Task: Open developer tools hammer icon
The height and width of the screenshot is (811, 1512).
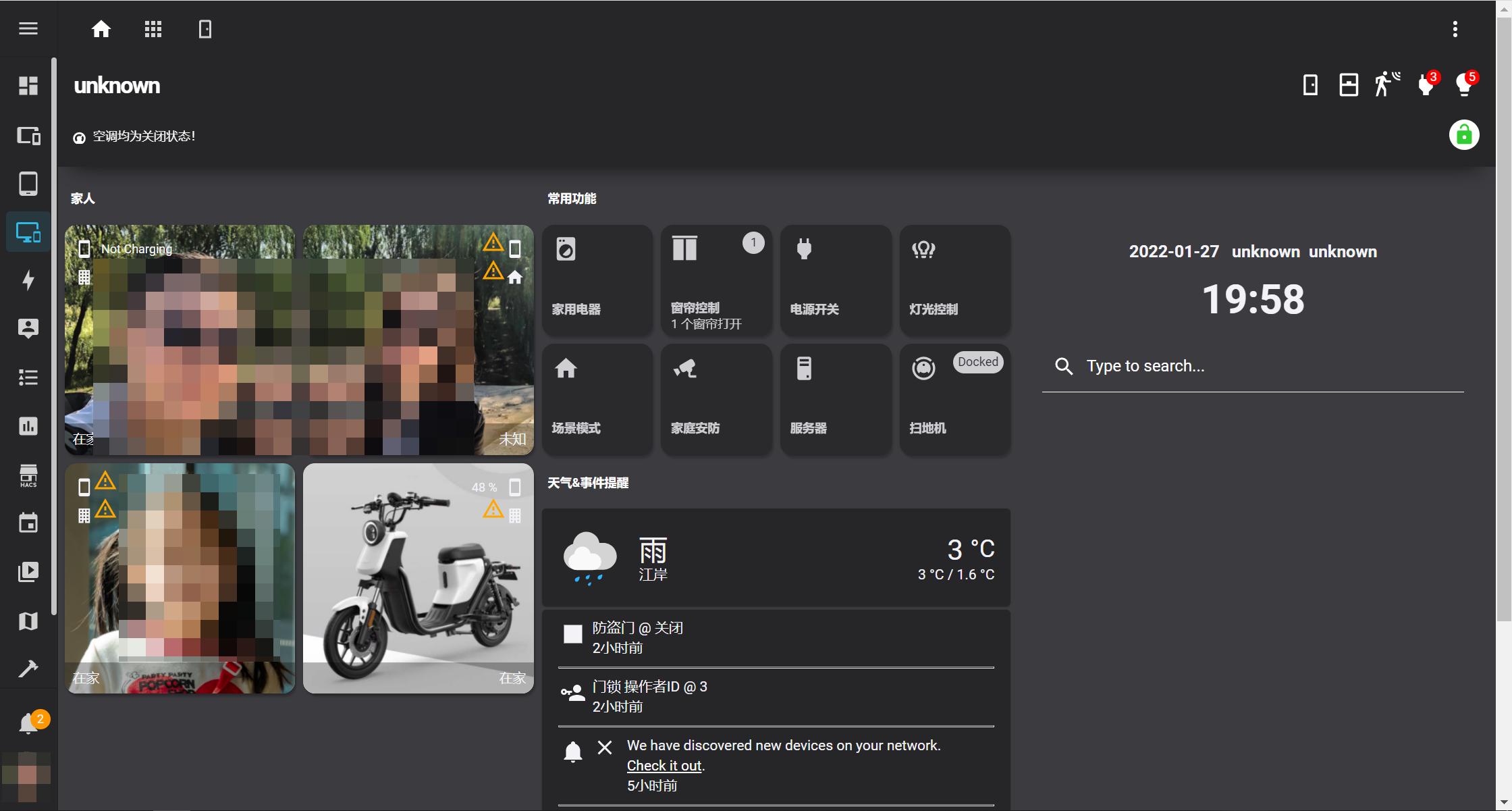Action: pos(28,669)
